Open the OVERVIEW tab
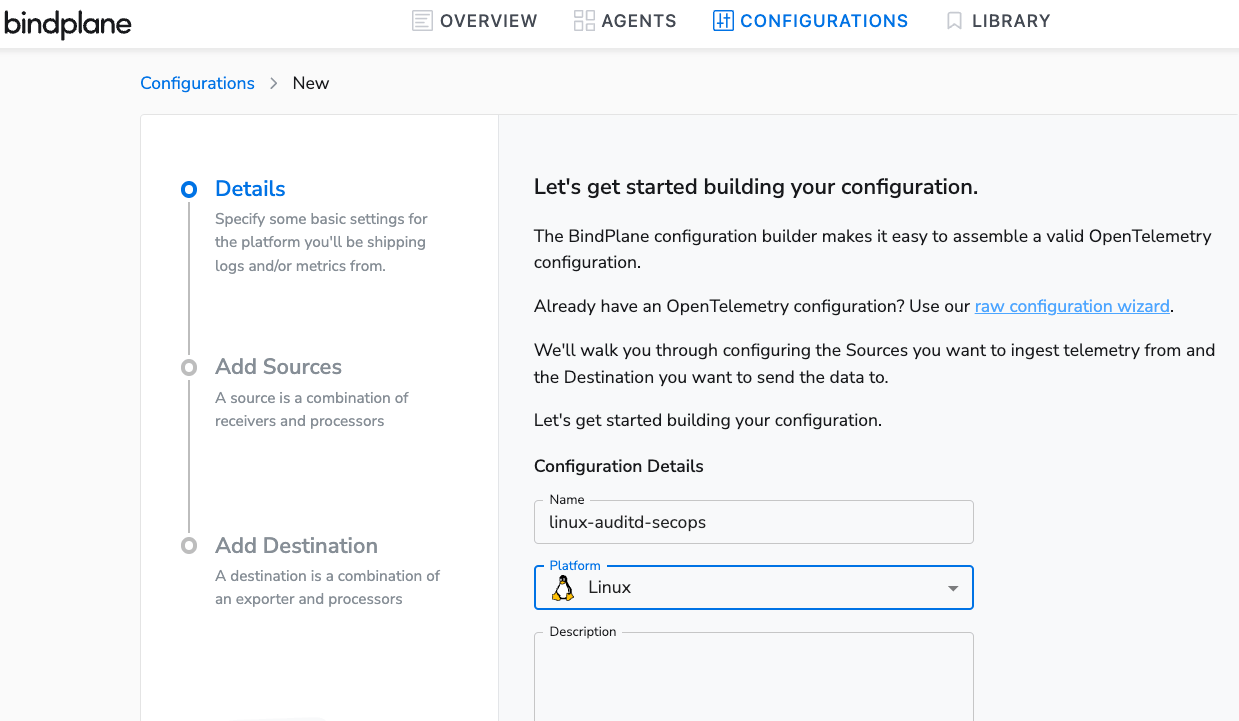The width and height of the screenshot is (1239, 721). [475, 21]
